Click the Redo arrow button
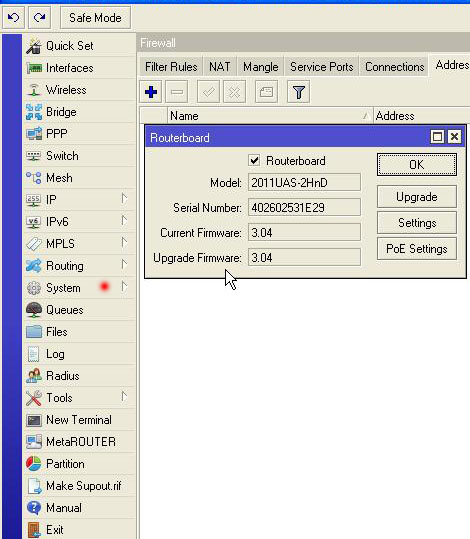Image resolution: width=470 pixels, height=539 pixels. 40,18
